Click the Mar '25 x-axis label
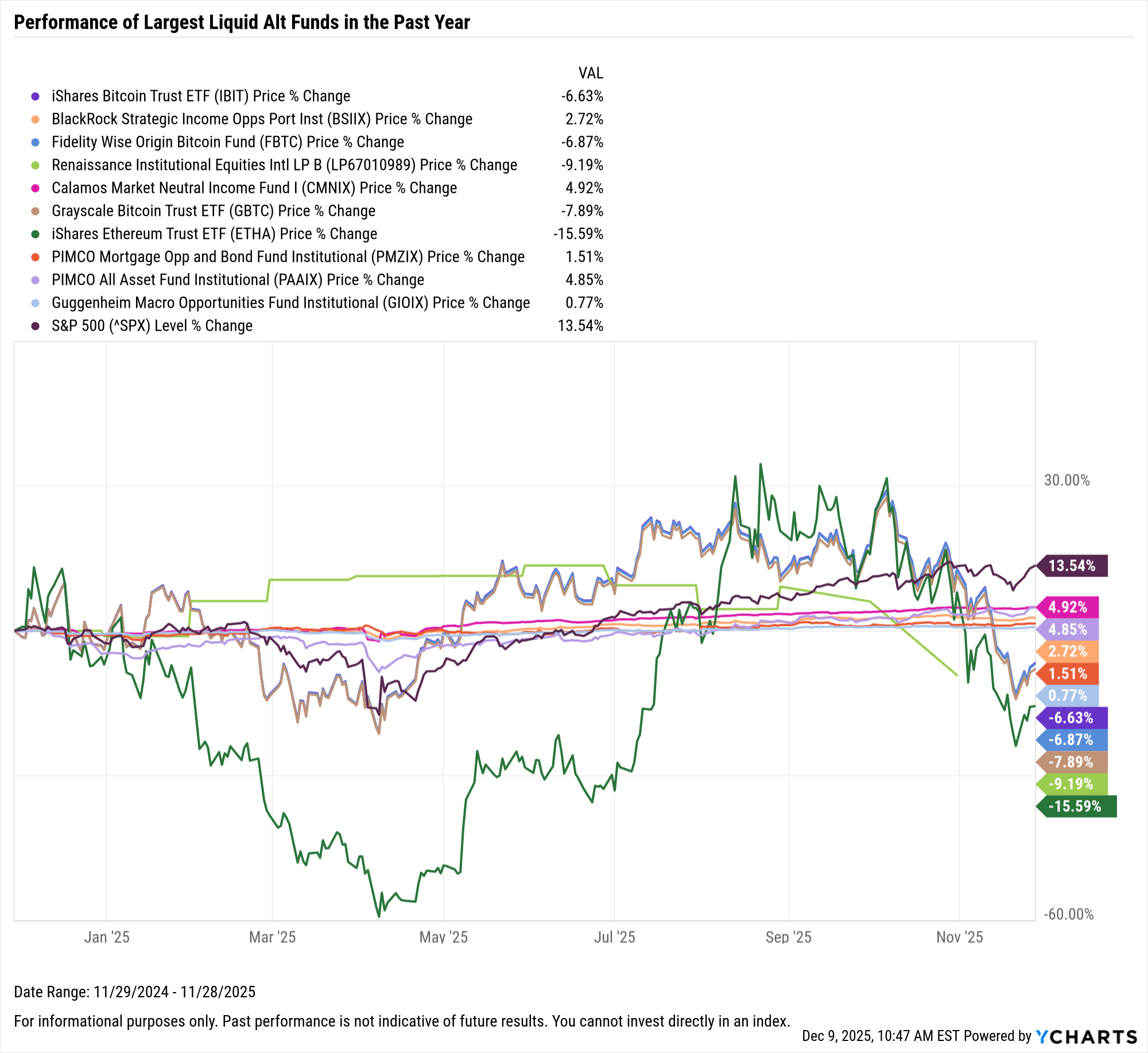 [272, 938]
